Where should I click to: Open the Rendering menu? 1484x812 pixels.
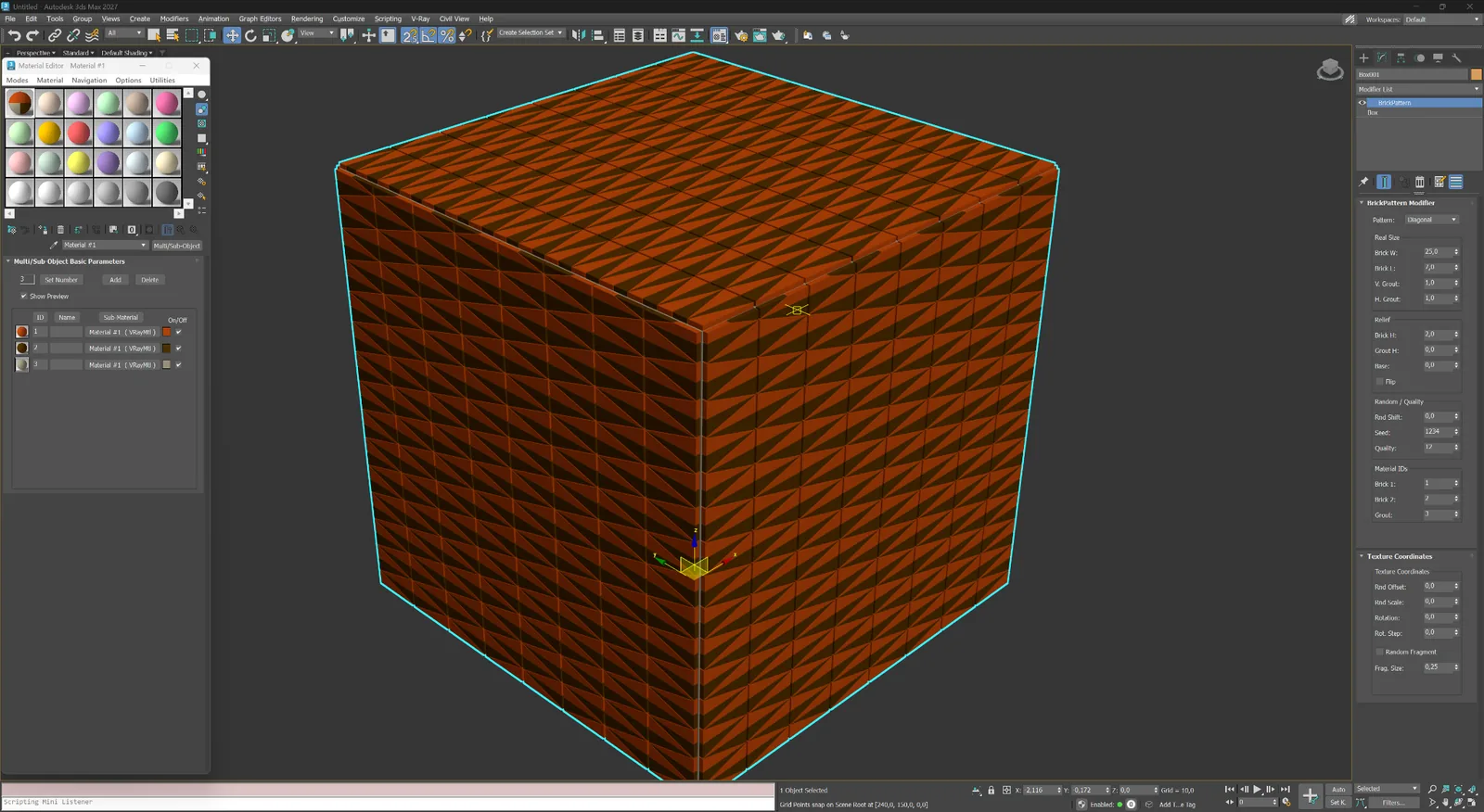pos(307,19)
